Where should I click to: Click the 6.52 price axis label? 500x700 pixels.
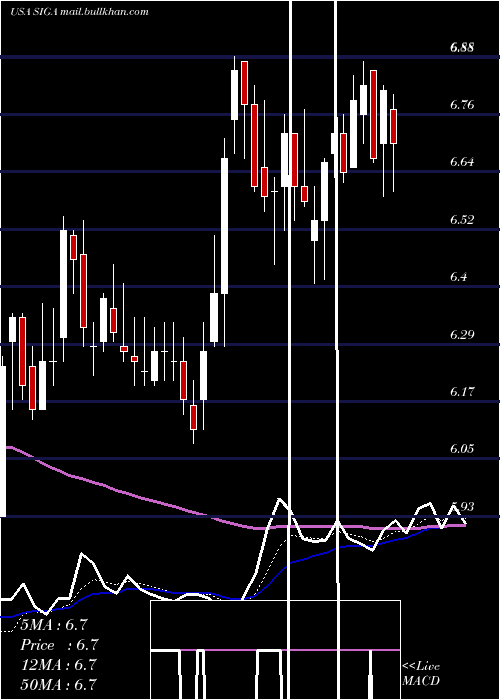(x=462, y=220)
